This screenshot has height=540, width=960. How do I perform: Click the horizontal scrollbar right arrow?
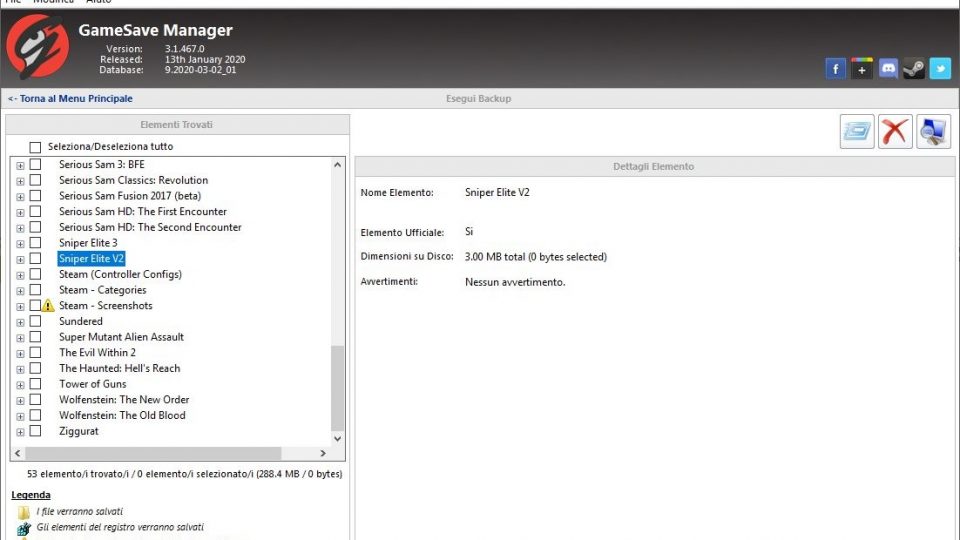[322, 454]
